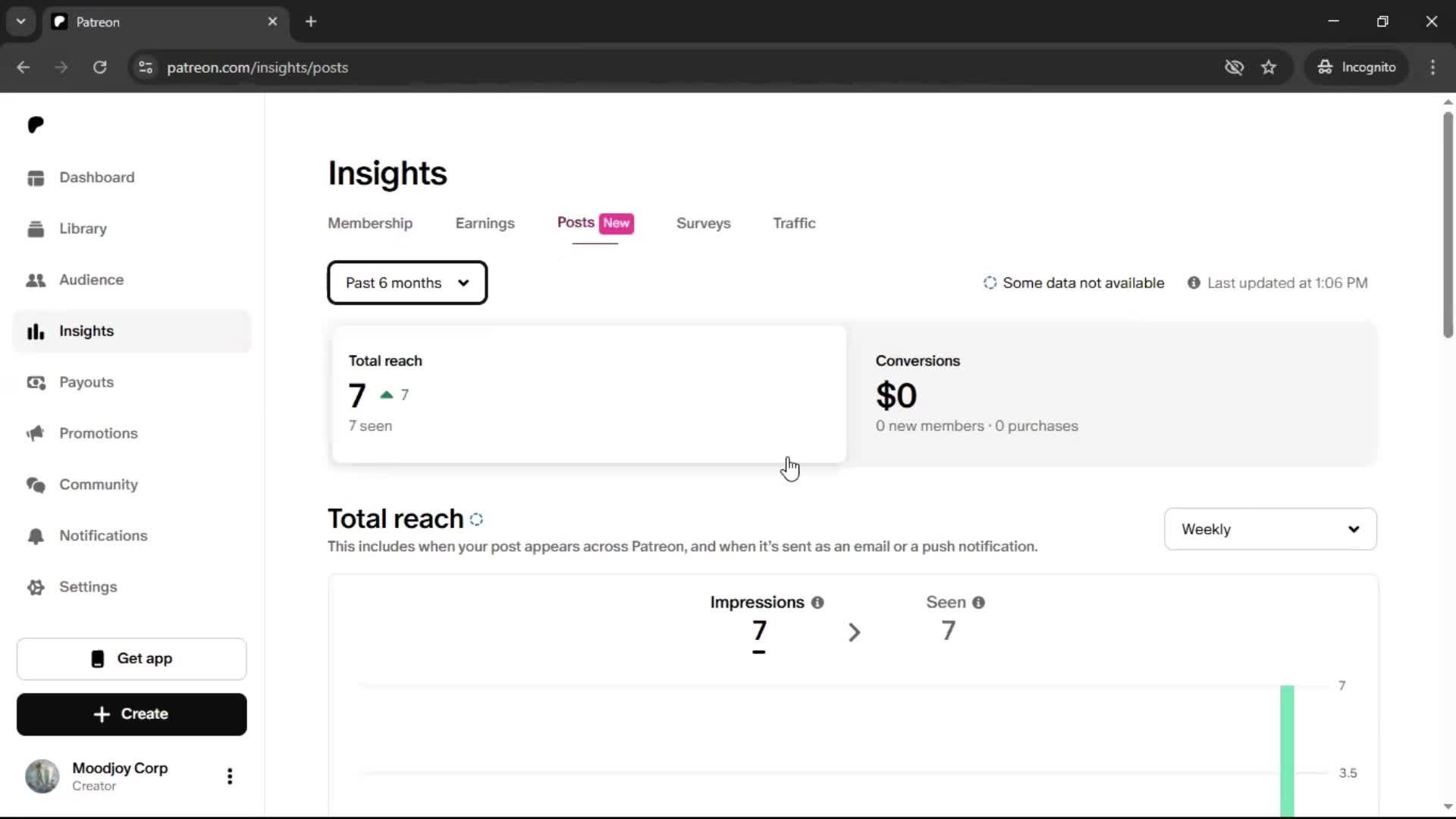Image resolution: width=1456 pixels, height=819 pixels.
Task: Select the Patreon browser tab
Action: click(165, 22)
